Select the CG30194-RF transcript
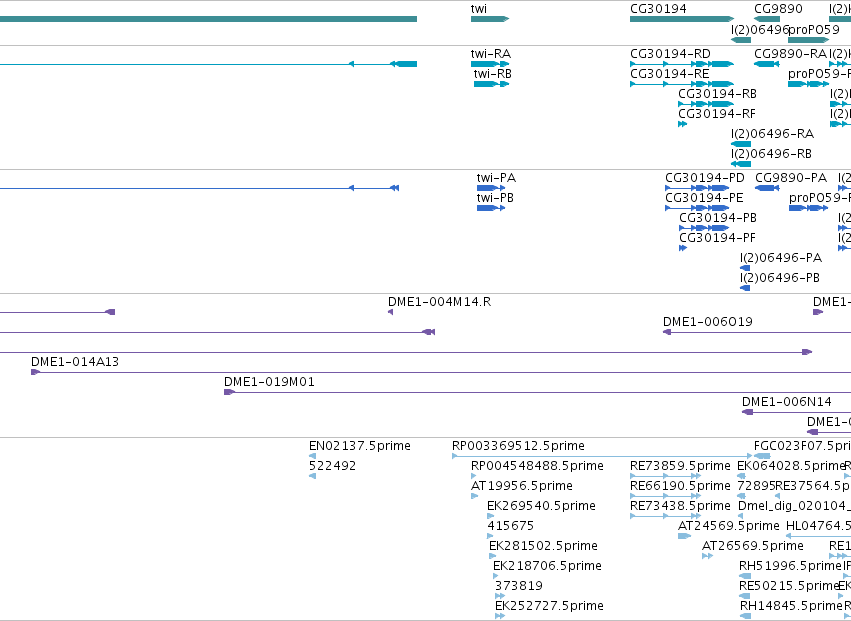Screen dimensions: 851x621 click(682, 124)
